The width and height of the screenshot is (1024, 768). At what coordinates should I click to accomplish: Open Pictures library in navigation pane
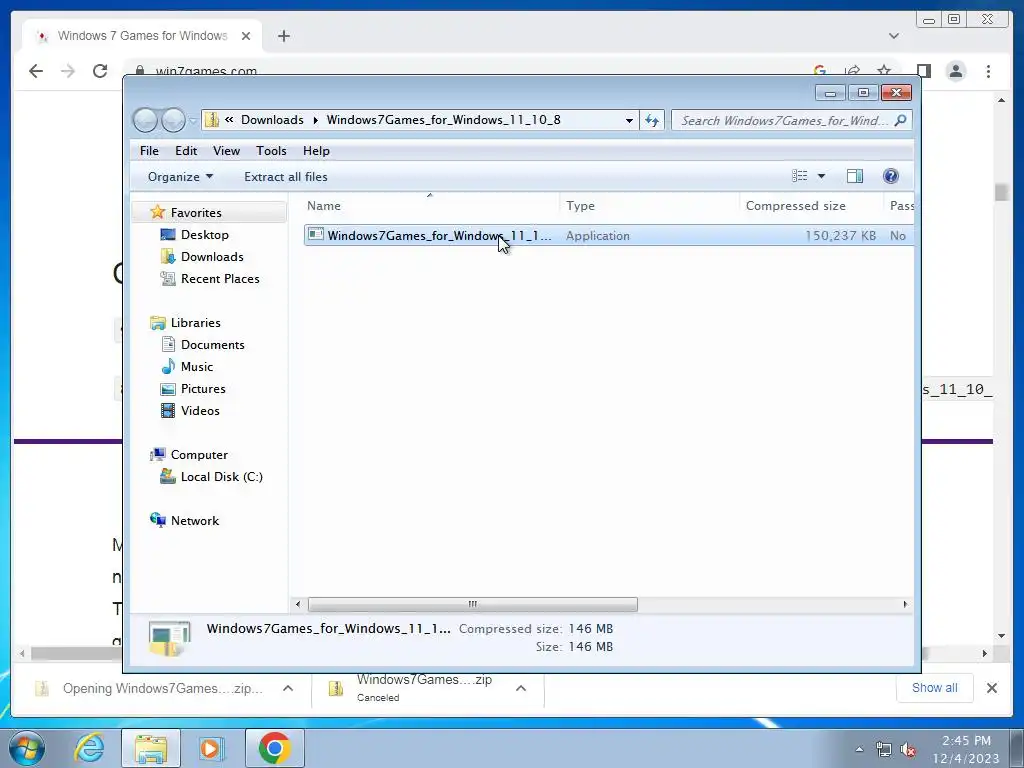pyautogui.click(x=203, y=389)
